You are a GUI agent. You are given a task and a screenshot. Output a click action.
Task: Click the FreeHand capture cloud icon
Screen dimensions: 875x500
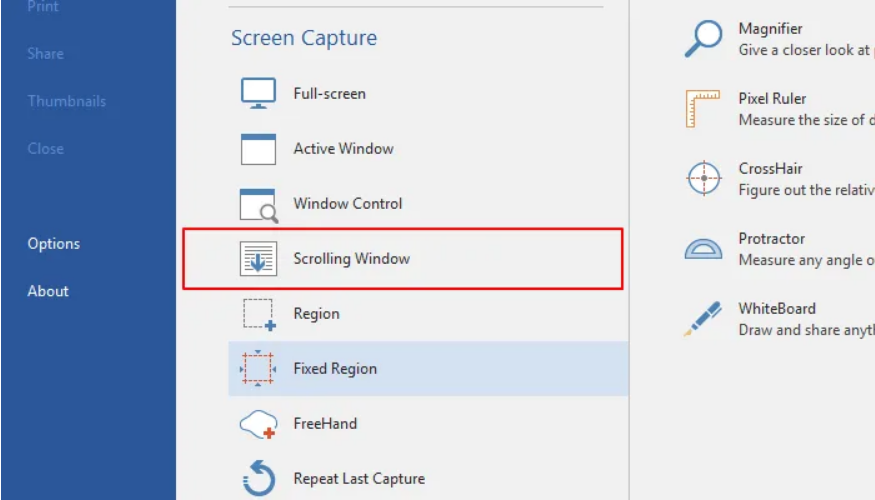coord(258,424)
